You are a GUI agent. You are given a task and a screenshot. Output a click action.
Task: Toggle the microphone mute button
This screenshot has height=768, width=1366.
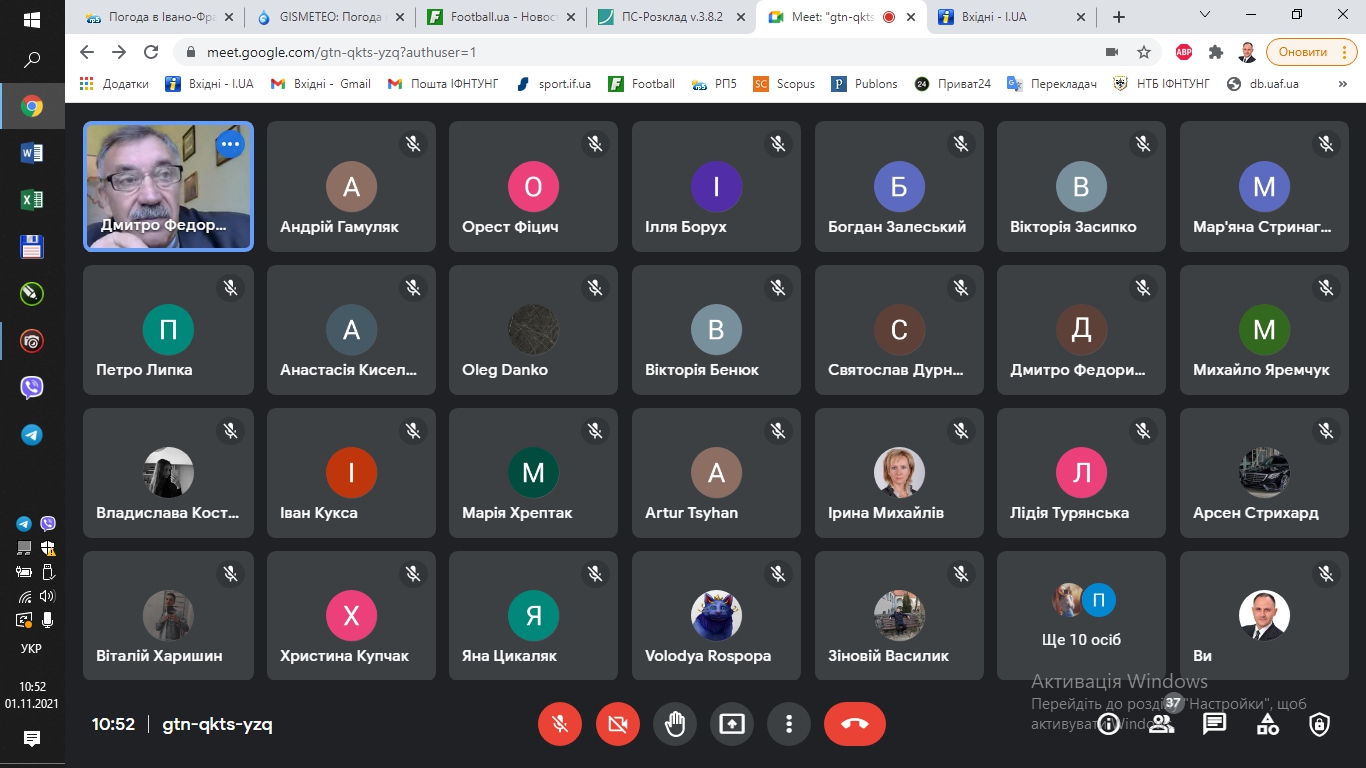pyautogui.click(x=560, y=724)
